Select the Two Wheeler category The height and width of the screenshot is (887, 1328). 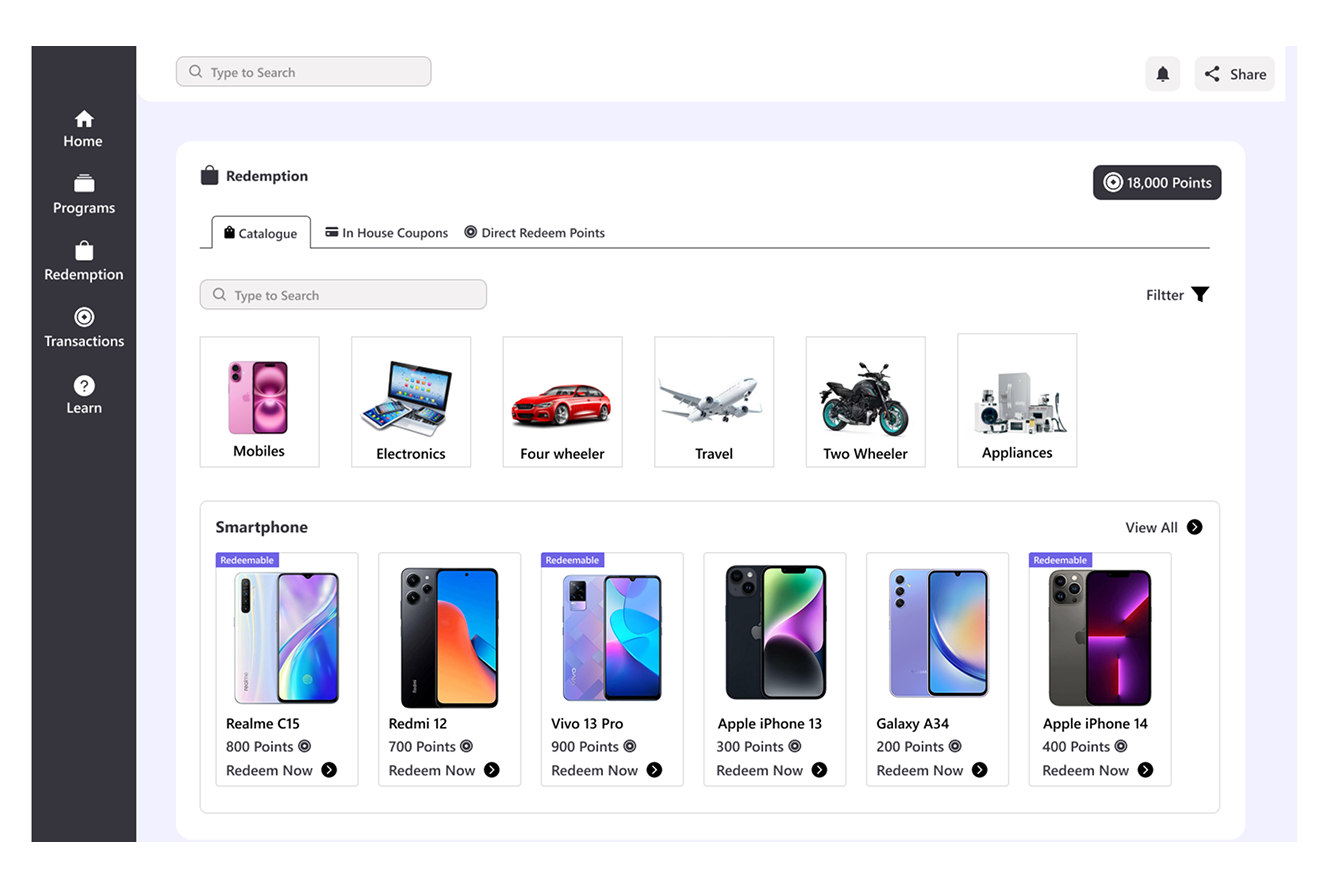point(866,402)
